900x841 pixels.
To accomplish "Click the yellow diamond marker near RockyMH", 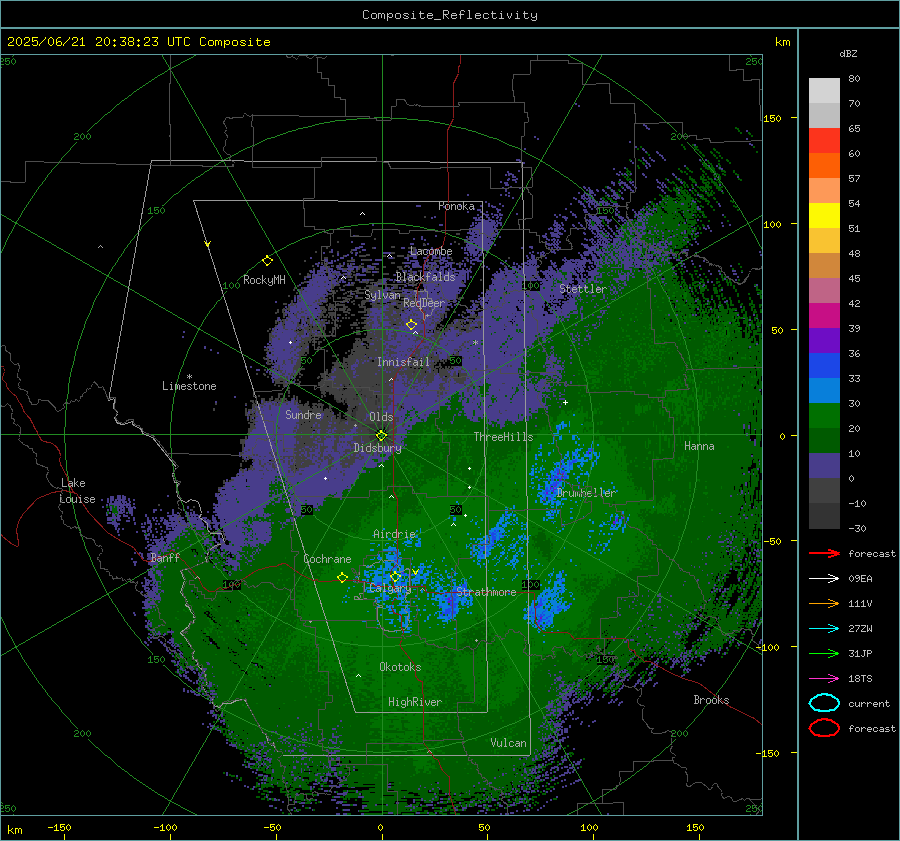I will click(x=267, y=261).
